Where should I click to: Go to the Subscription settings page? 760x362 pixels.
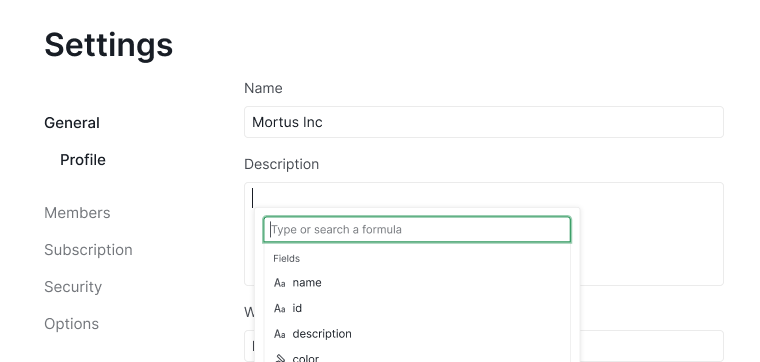(88, 250)
